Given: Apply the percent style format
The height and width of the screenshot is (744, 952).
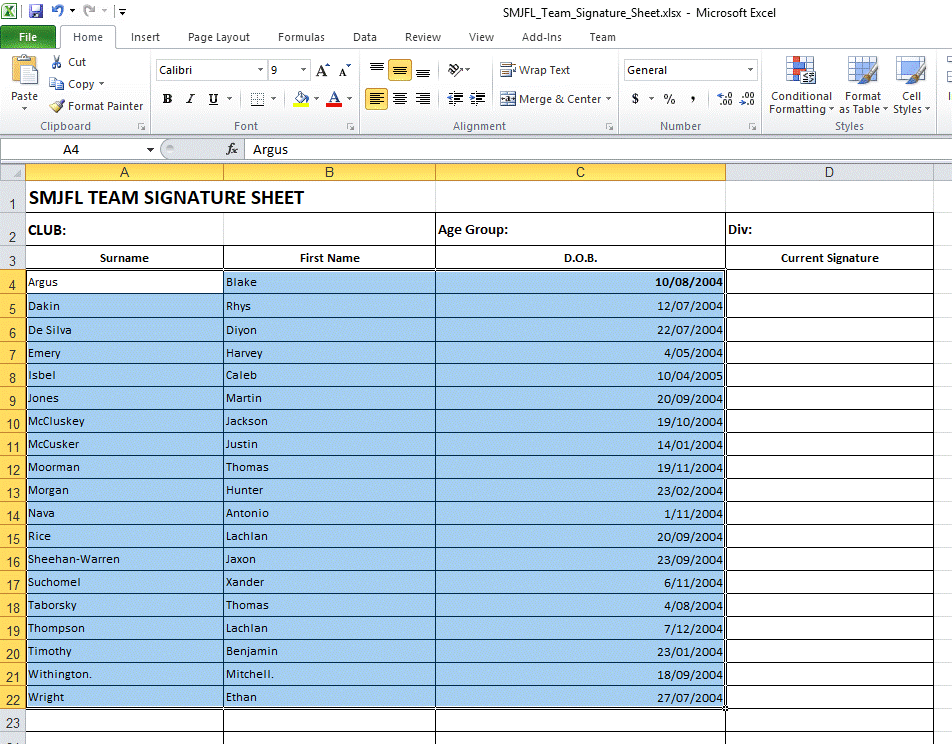Looking at the screenshot, I should 669,99.
